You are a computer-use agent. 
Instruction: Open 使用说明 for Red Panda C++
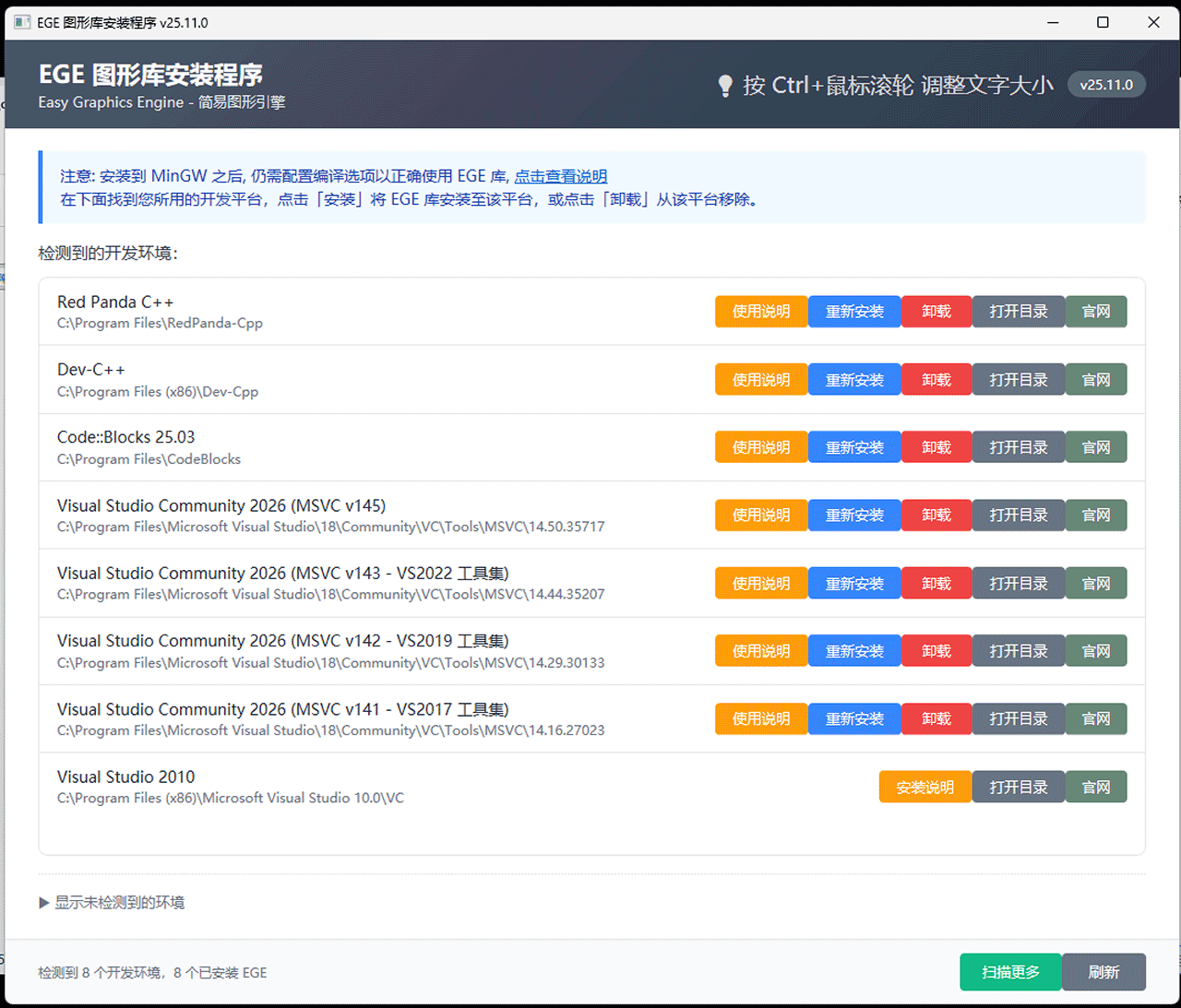(x=761, y=312)
